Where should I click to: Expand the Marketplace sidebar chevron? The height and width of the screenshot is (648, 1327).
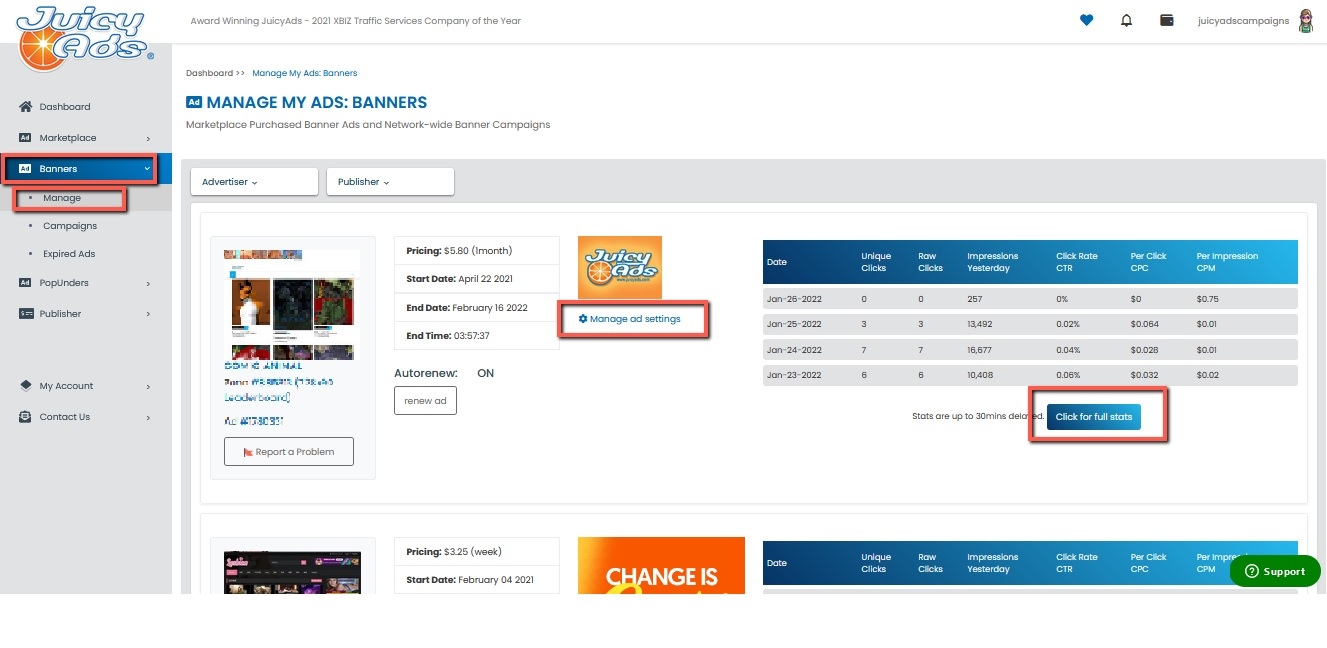[148, 138]
